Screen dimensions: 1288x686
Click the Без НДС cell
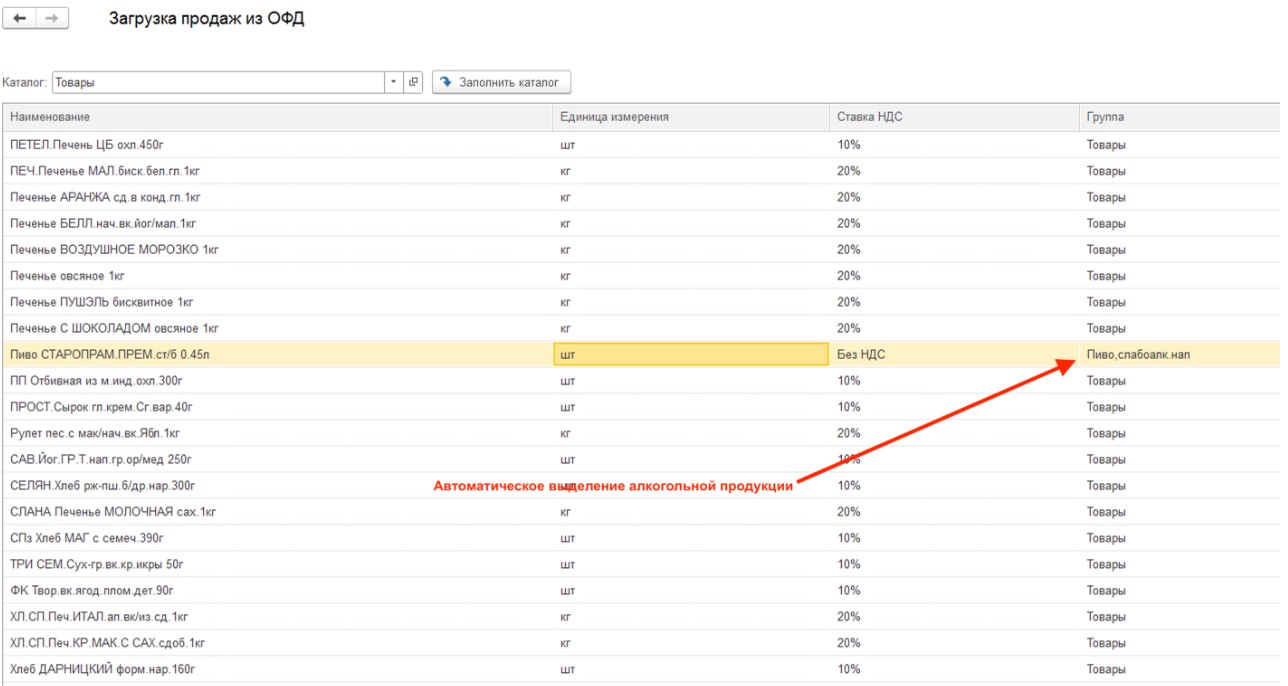(954, 354)
